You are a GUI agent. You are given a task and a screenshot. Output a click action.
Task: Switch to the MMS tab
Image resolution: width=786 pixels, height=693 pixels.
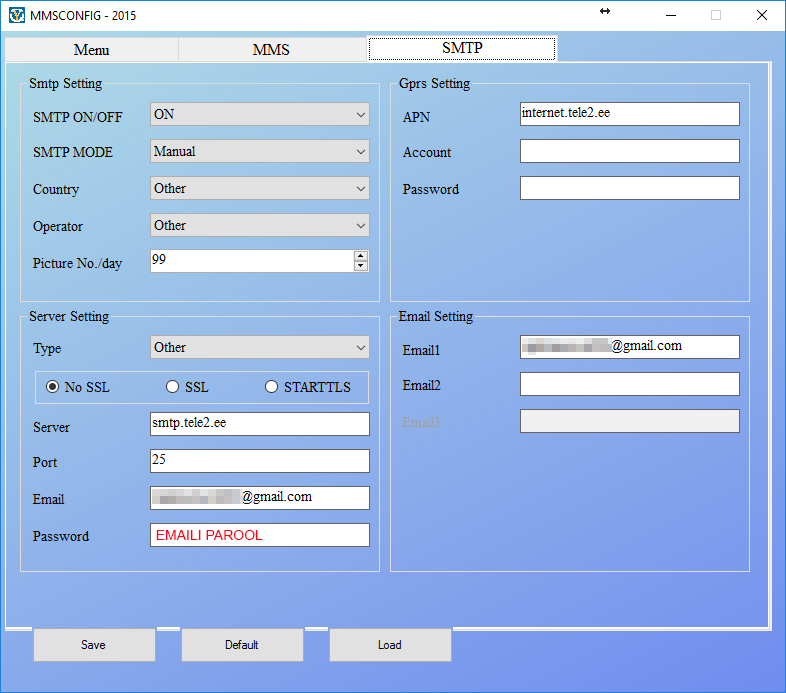pyautogui.click(x=271, y=50)
